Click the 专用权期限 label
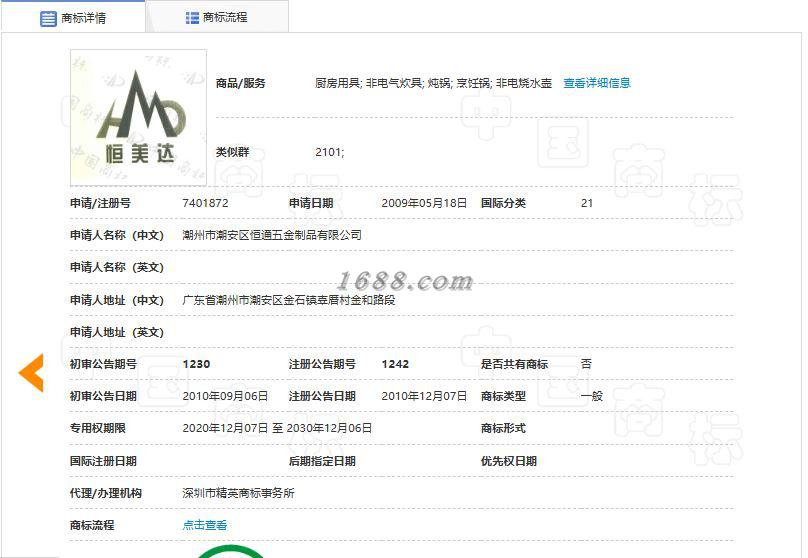Image resolution: width=808 pixels, height=558 pixels. (98, 428)
